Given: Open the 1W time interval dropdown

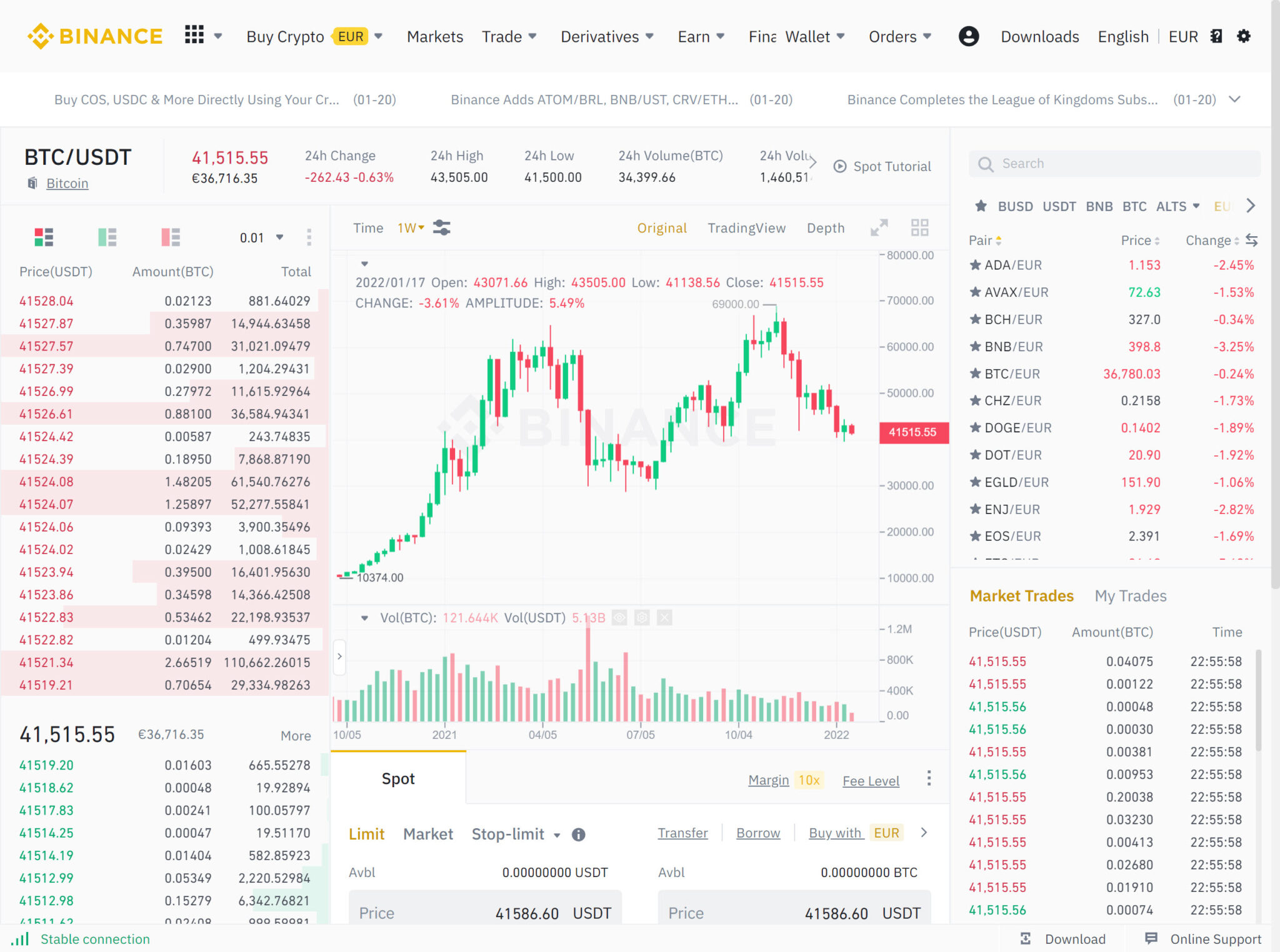Looking at the screenshot, I should coord(411,228).
